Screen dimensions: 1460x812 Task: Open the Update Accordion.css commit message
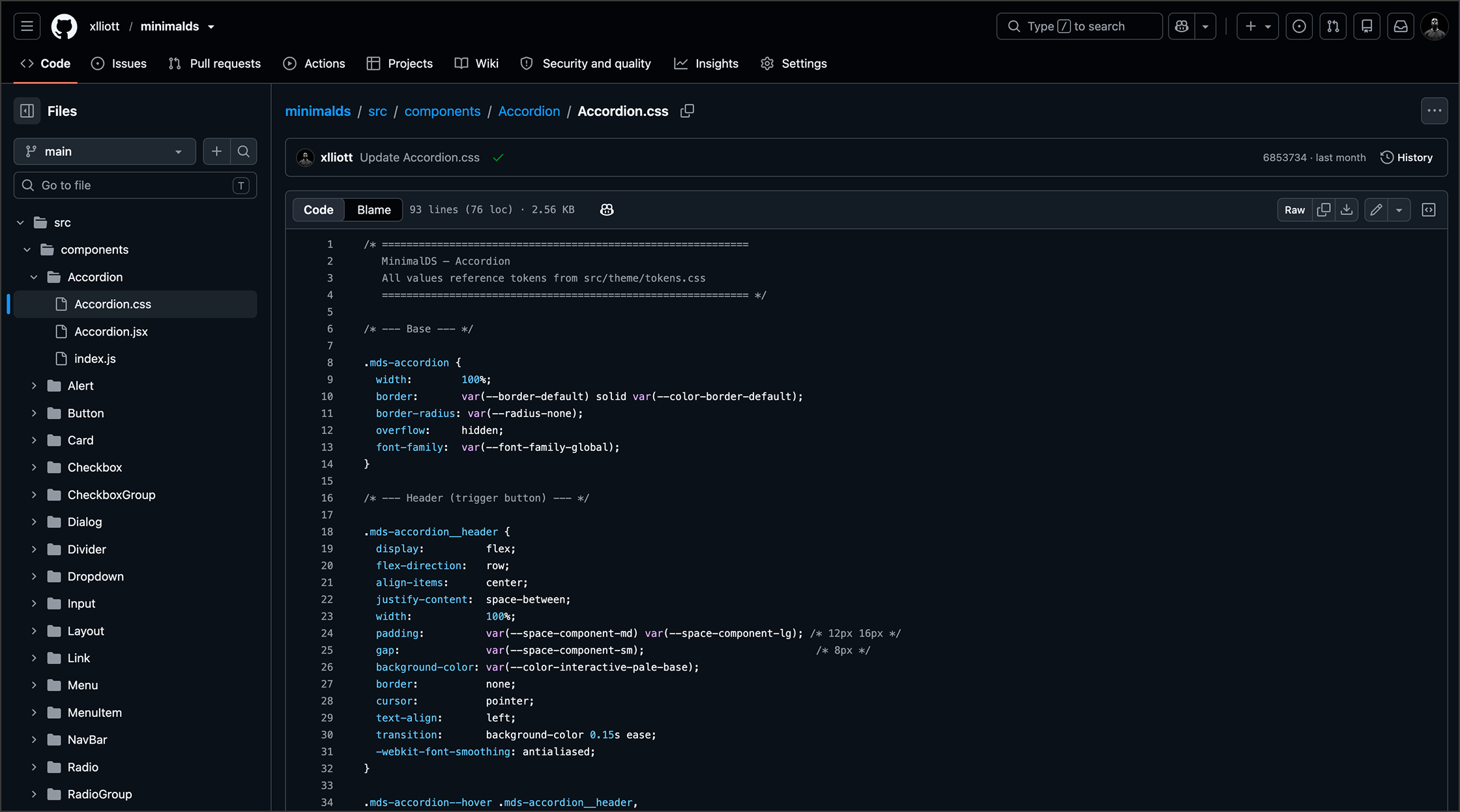(x=419, y=157)
